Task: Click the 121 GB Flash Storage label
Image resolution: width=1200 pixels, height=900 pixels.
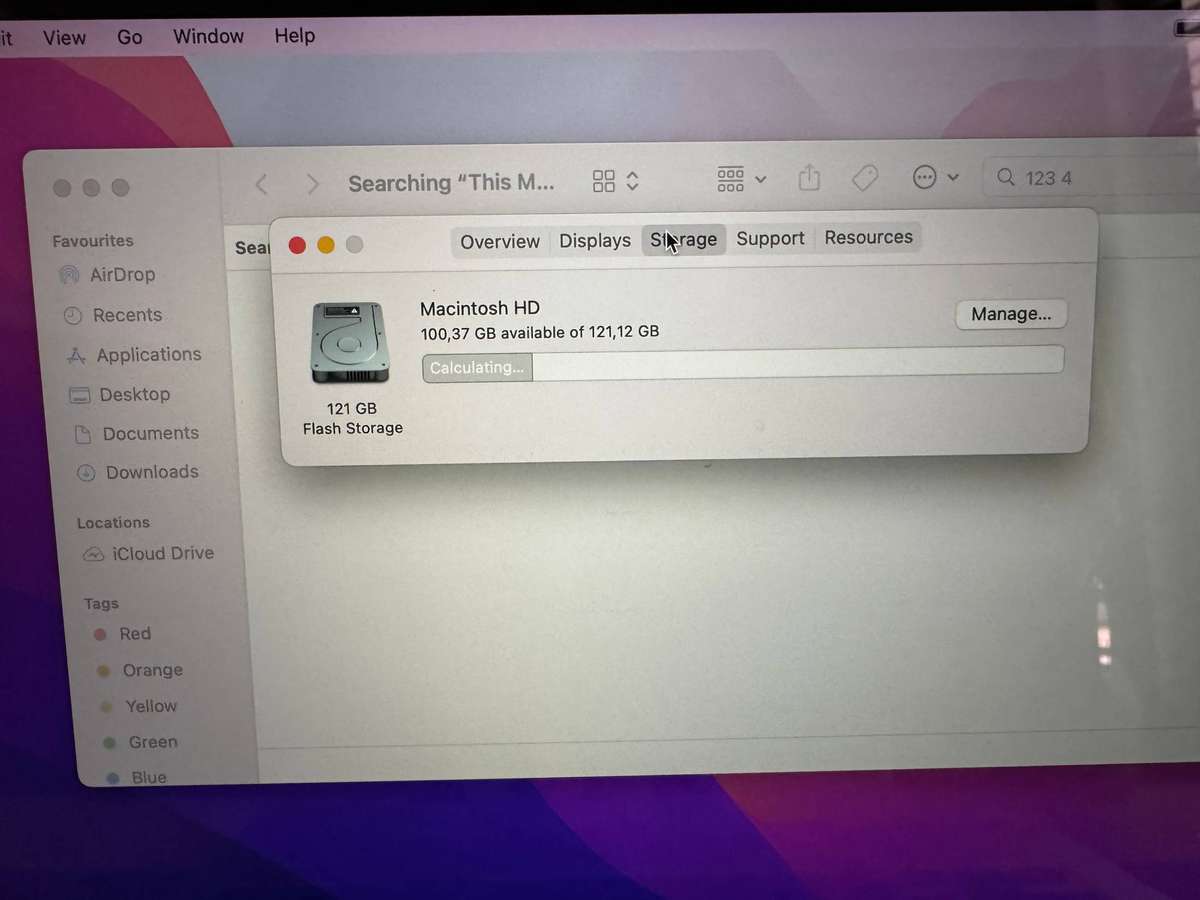Action: [x=353, y=418]
